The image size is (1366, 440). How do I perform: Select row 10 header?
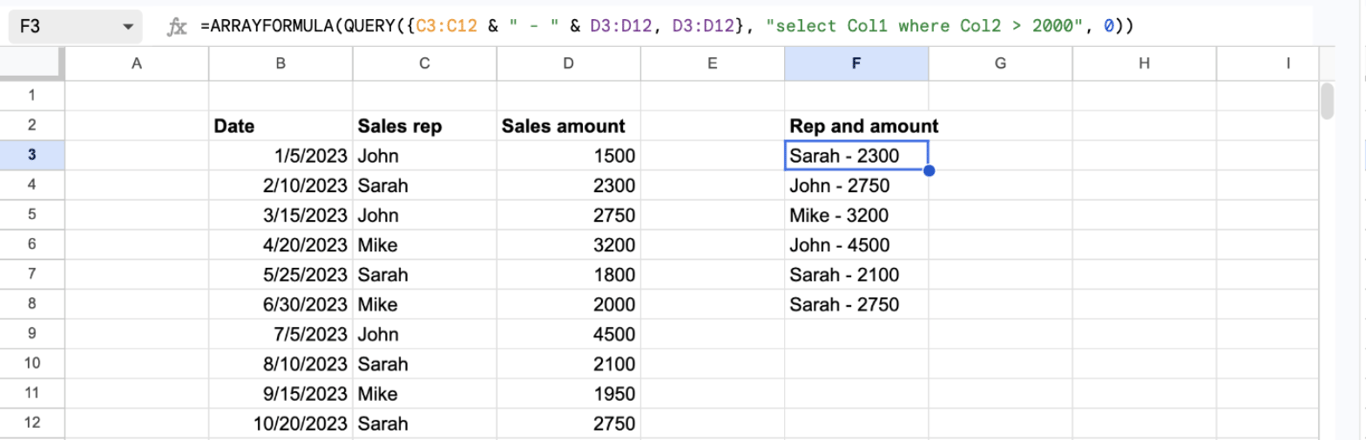point(32,364)
